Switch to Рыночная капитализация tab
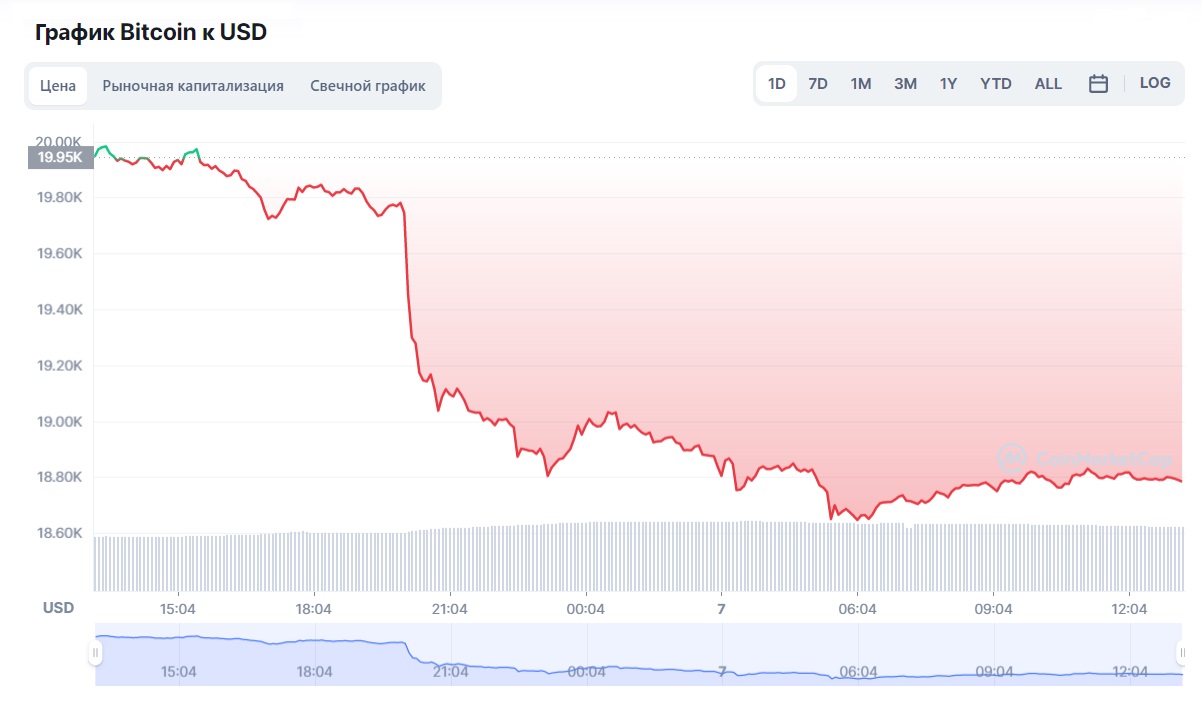Screen dimensions: 1202x701 click(x=193, y=86)
